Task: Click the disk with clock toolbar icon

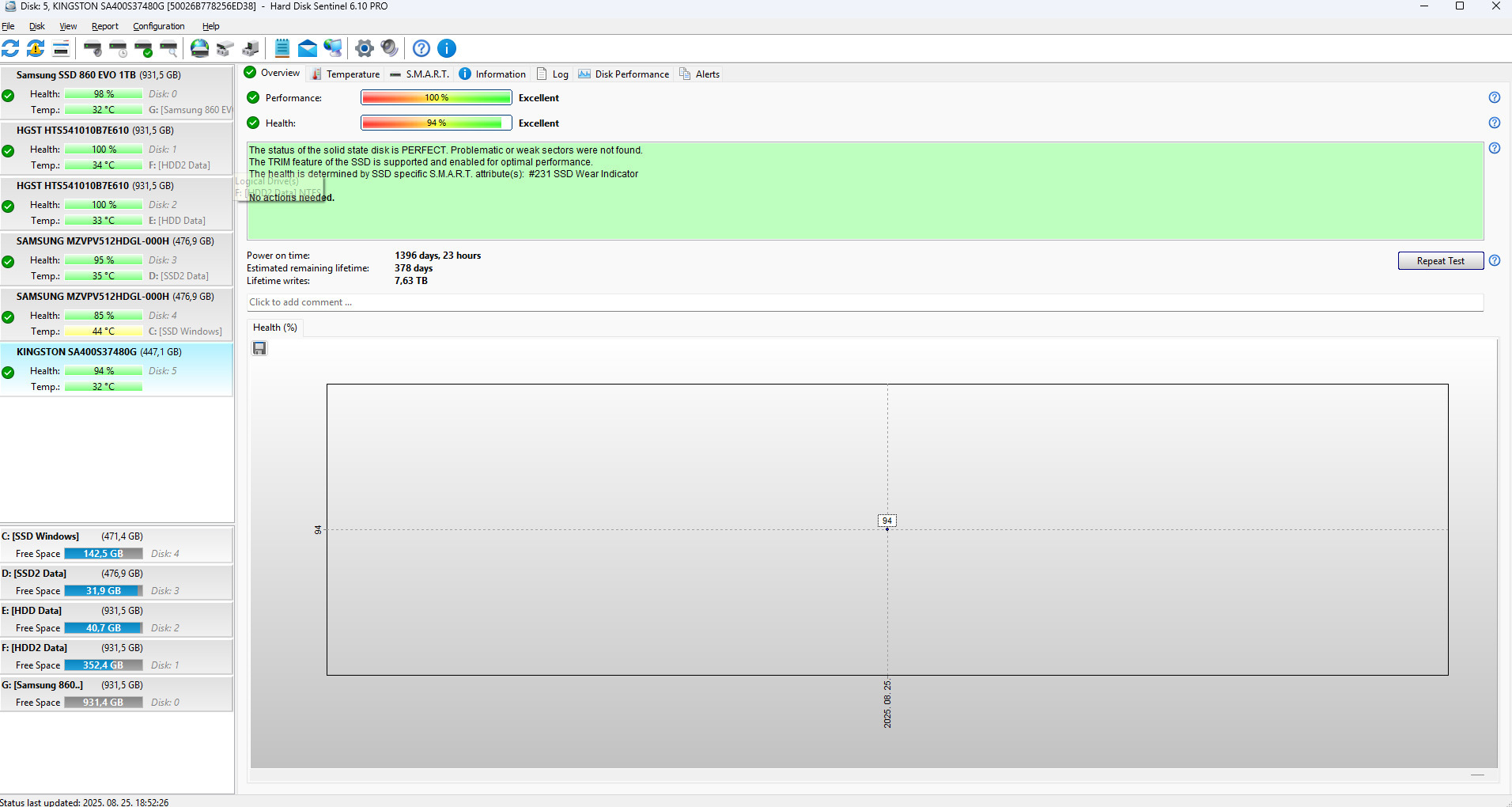Action: (118, 48)
